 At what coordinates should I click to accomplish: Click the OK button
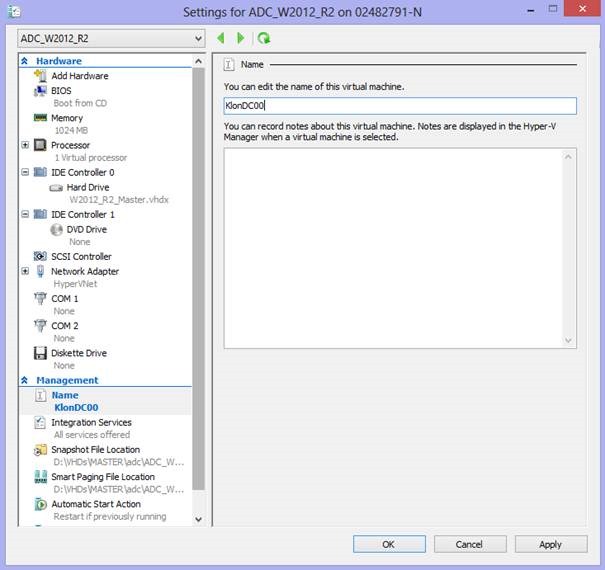coord(389,544)
